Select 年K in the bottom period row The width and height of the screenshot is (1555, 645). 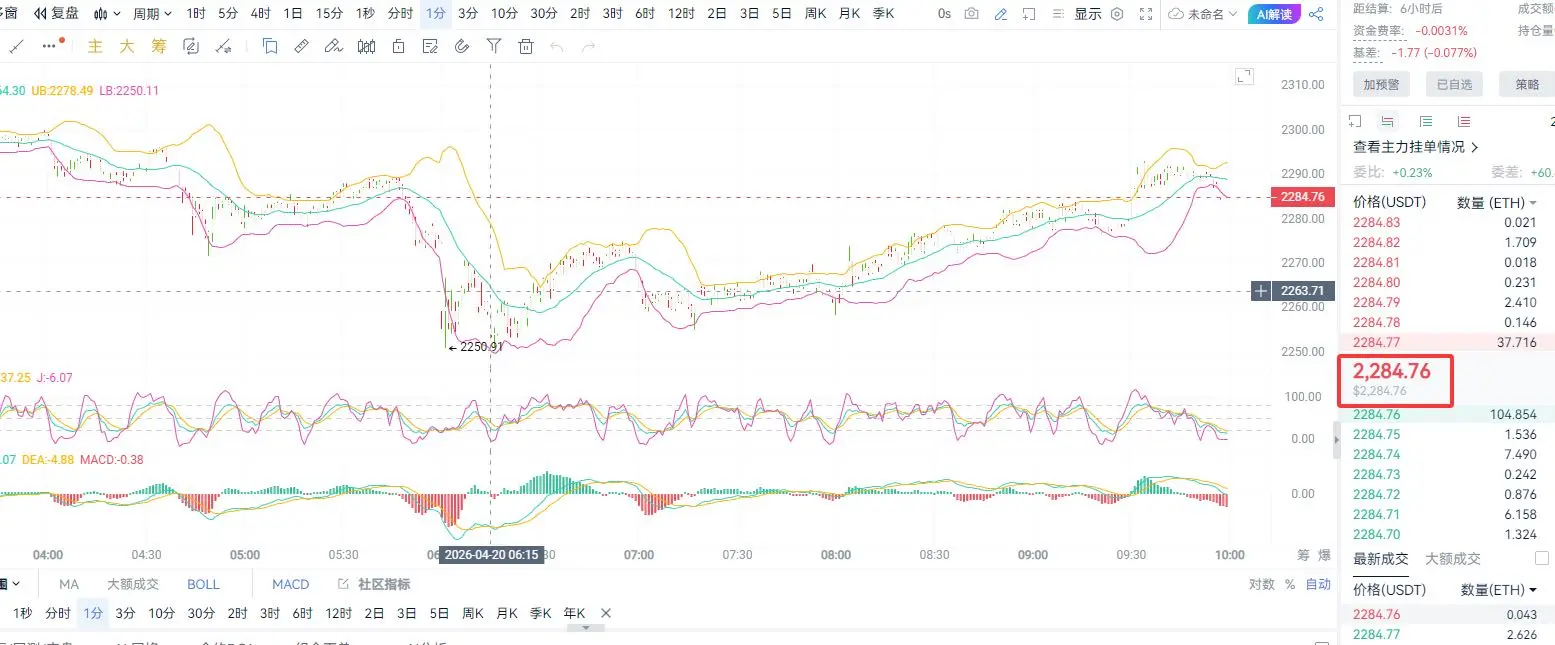pos(574,613)
